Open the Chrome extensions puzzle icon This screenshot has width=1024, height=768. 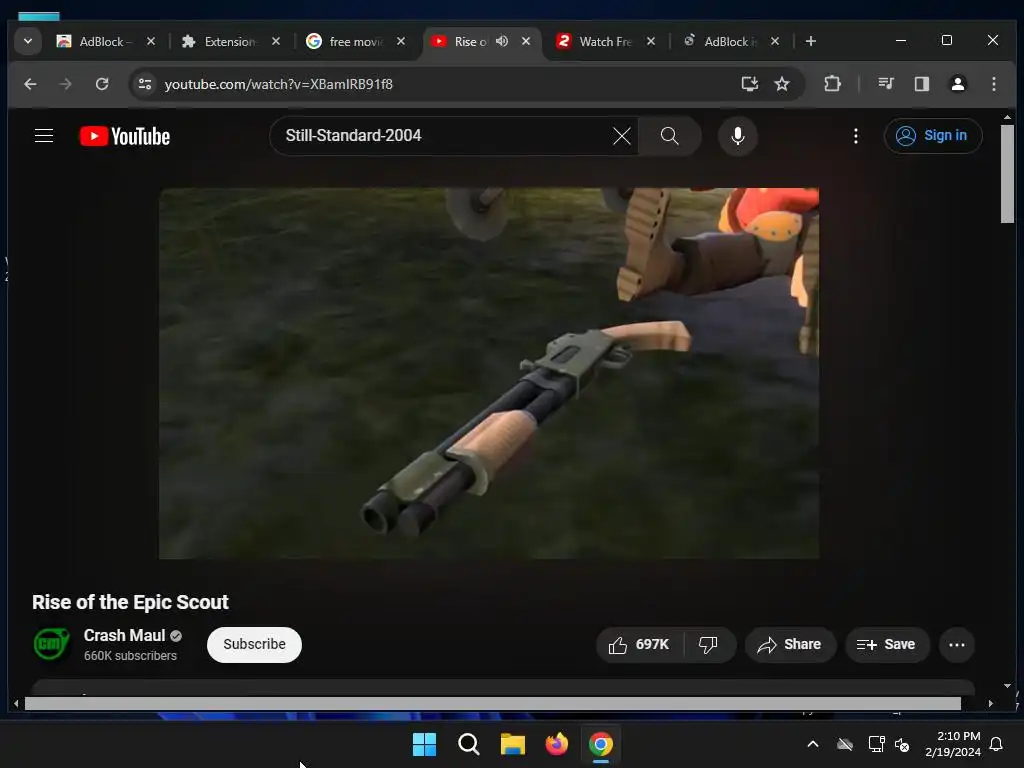tap(832, 84)
